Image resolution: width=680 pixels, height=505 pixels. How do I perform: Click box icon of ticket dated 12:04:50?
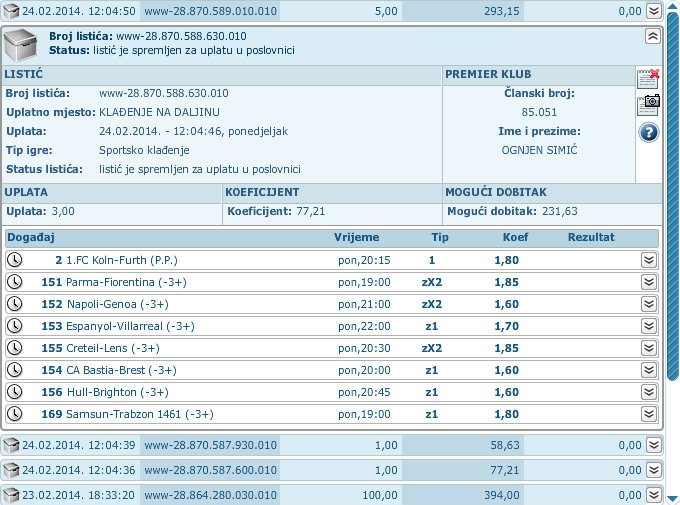coord(11,11)
